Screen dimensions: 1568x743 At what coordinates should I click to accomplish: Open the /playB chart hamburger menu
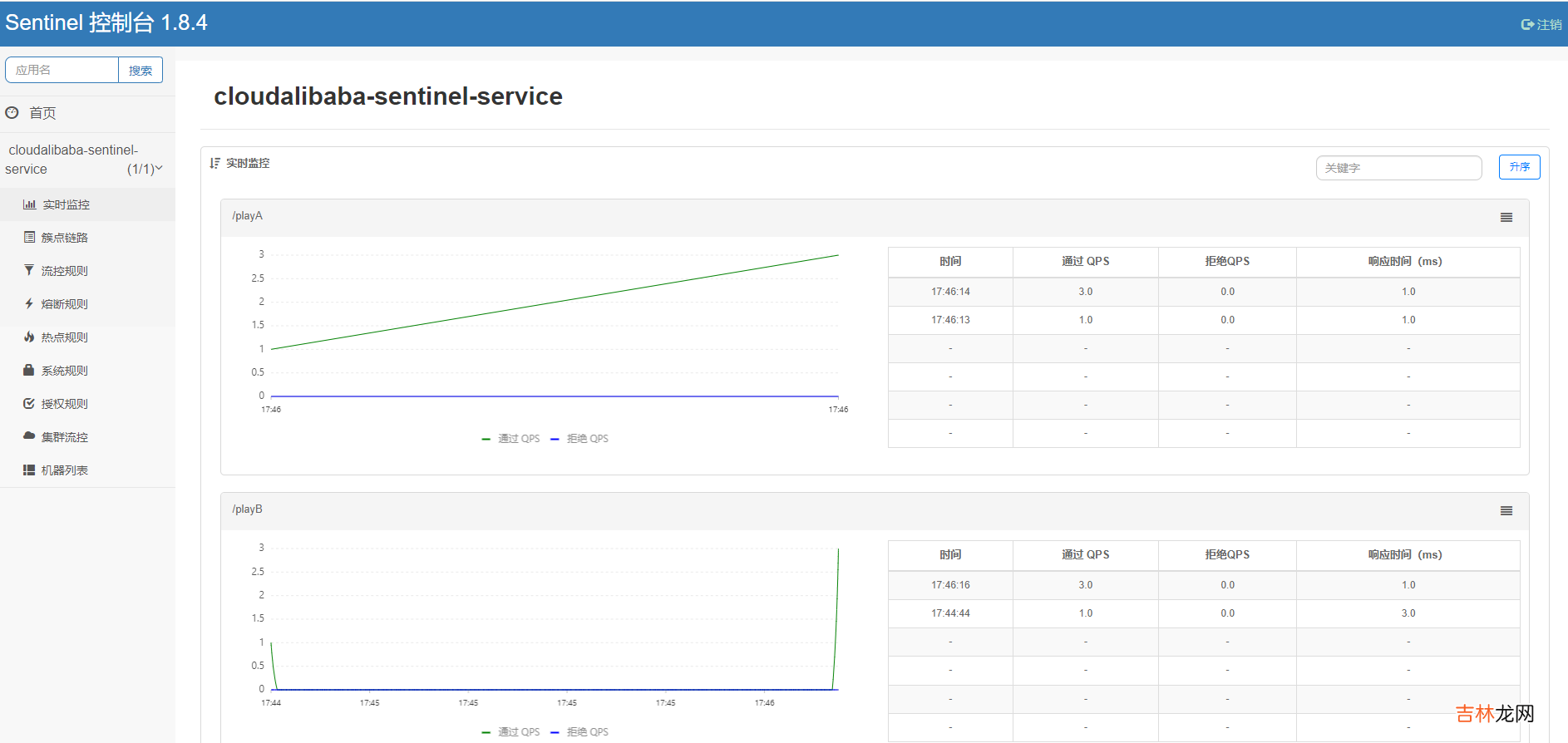(1506, 511)
